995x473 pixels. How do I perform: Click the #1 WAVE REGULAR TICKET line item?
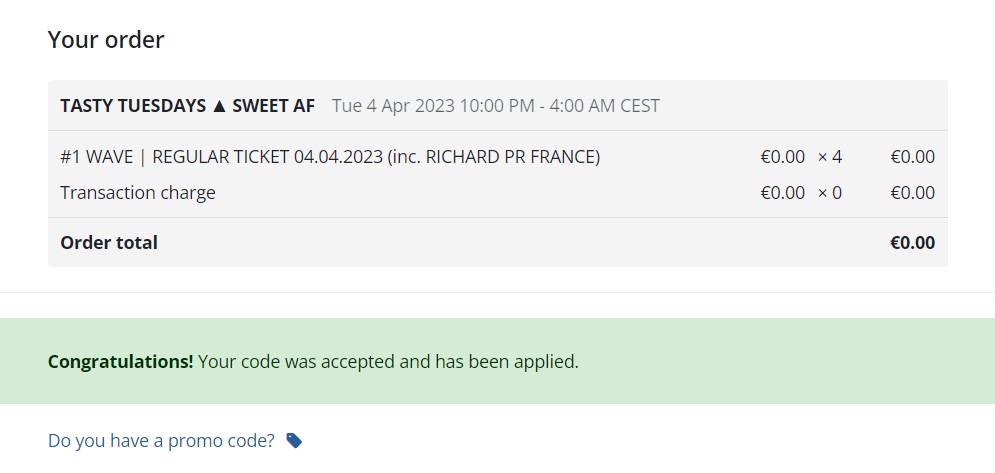point(330,157)
